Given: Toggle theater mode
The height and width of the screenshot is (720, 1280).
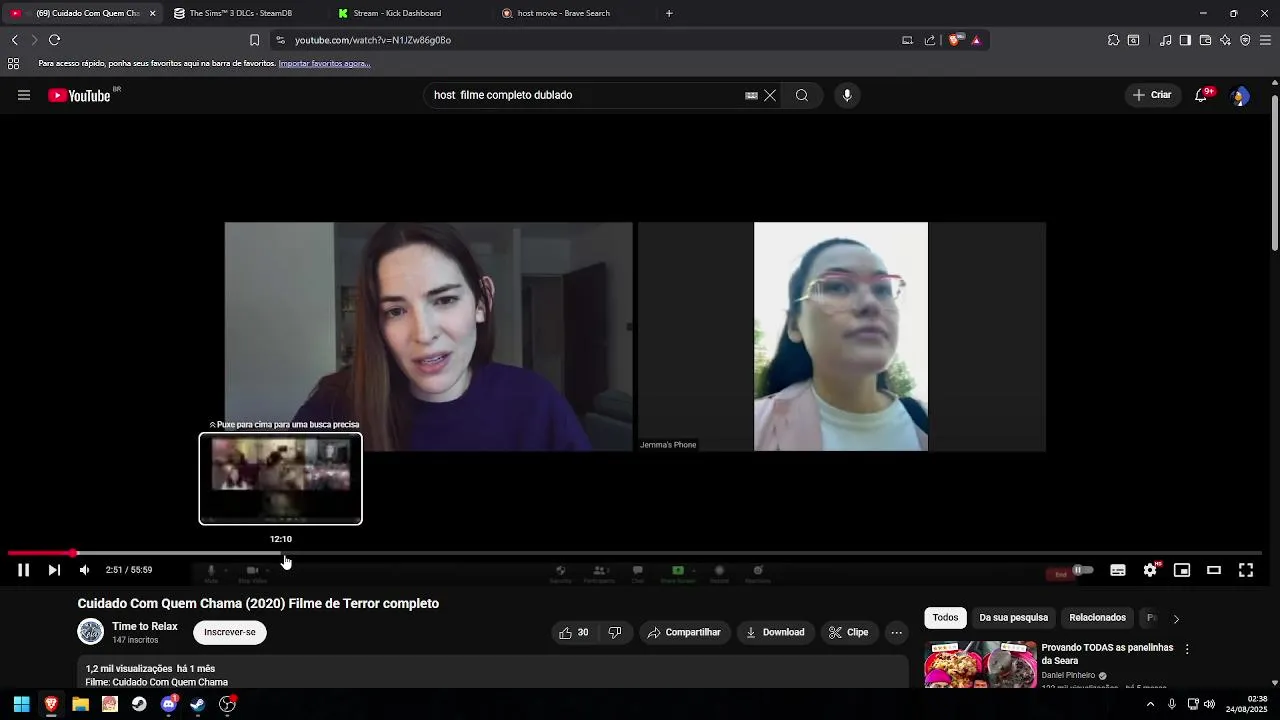Looking at the screenshot, I should (x=1214, y=570).
